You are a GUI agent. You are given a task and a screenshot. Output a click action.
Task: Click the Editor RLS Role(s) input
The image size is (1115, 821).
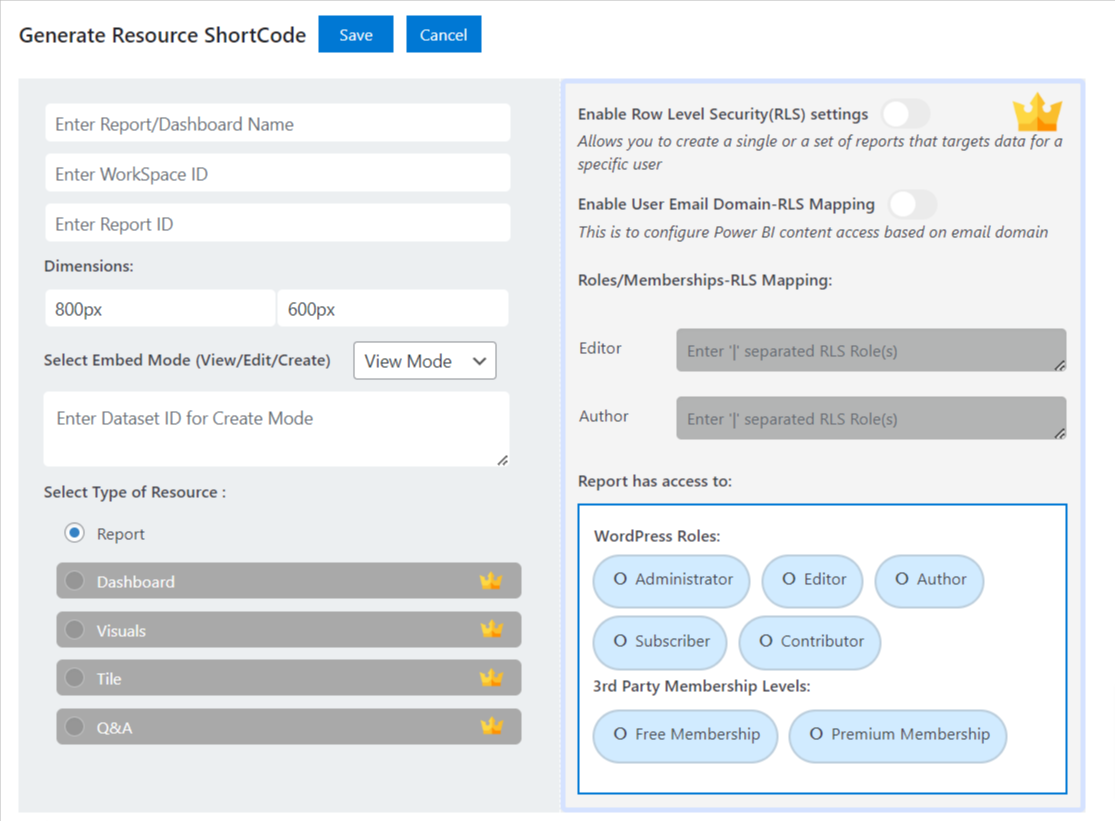pos(870,351)
